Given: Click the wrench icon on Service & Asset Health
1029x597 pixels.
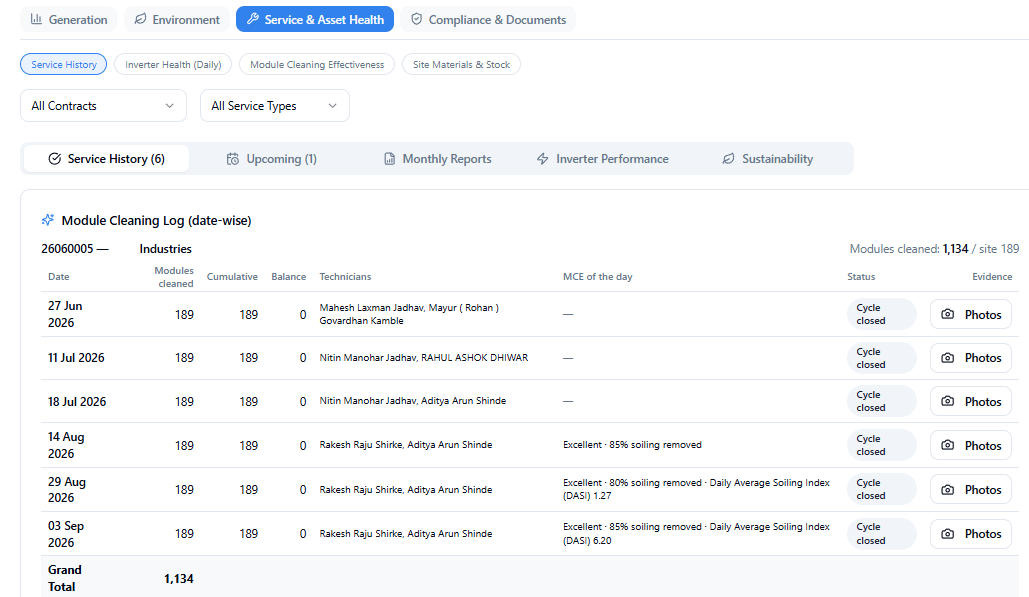Looking at the screenshot, I should coord(253,19).
